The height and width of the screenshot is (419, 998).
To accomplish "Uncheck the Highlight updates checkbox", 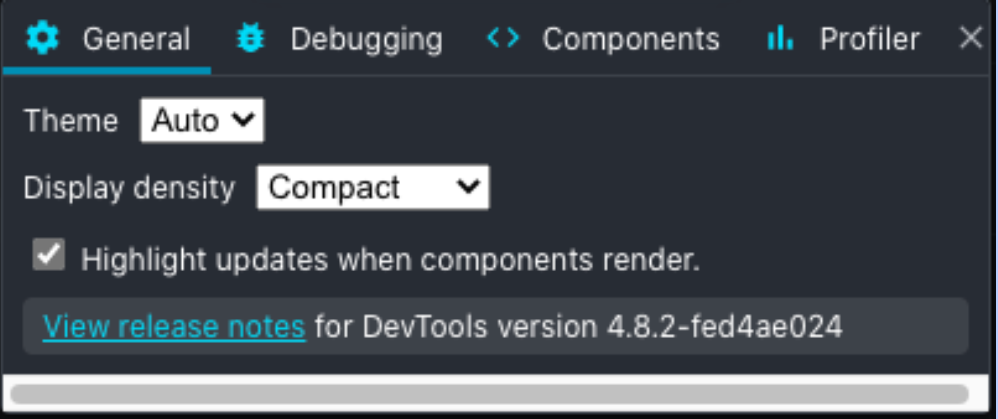I will point(49,255).
